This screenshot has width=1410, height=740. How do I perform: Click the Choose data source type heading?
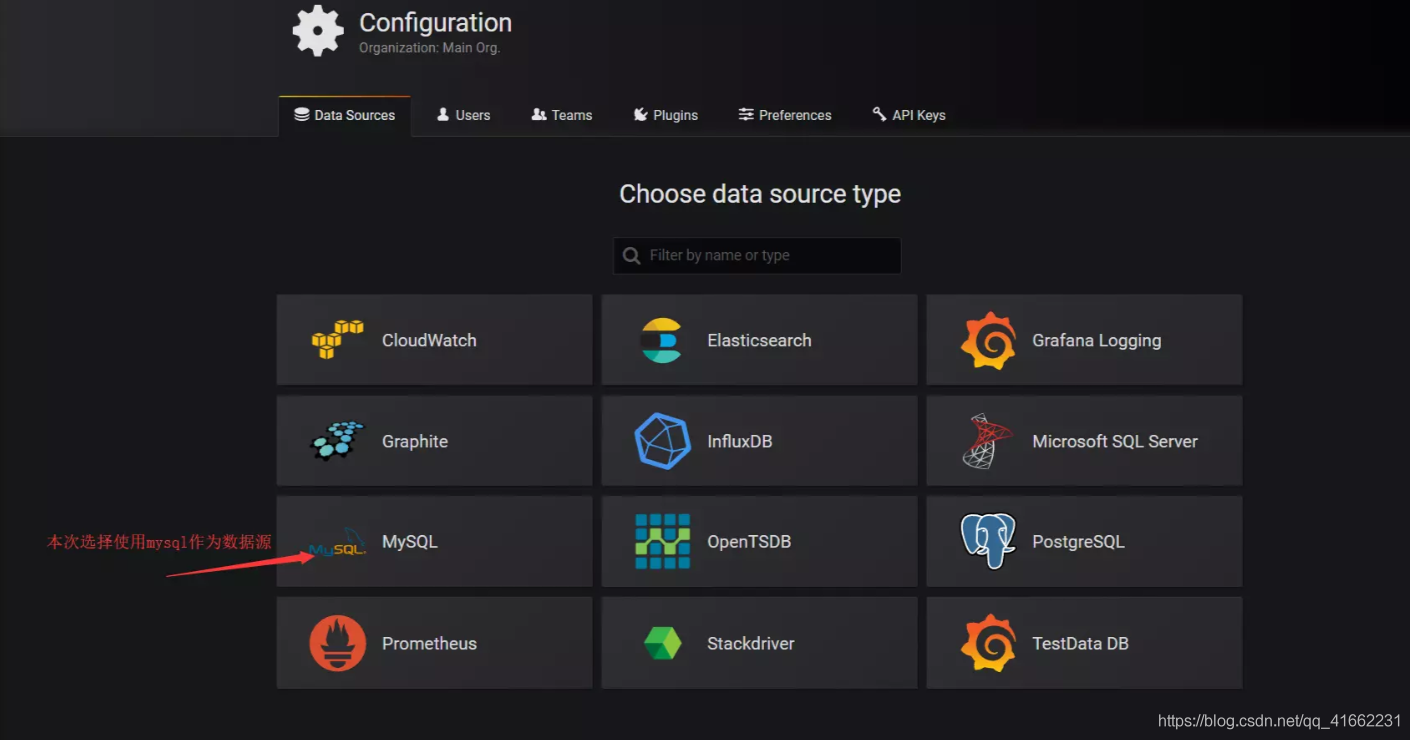coord(760,194)
